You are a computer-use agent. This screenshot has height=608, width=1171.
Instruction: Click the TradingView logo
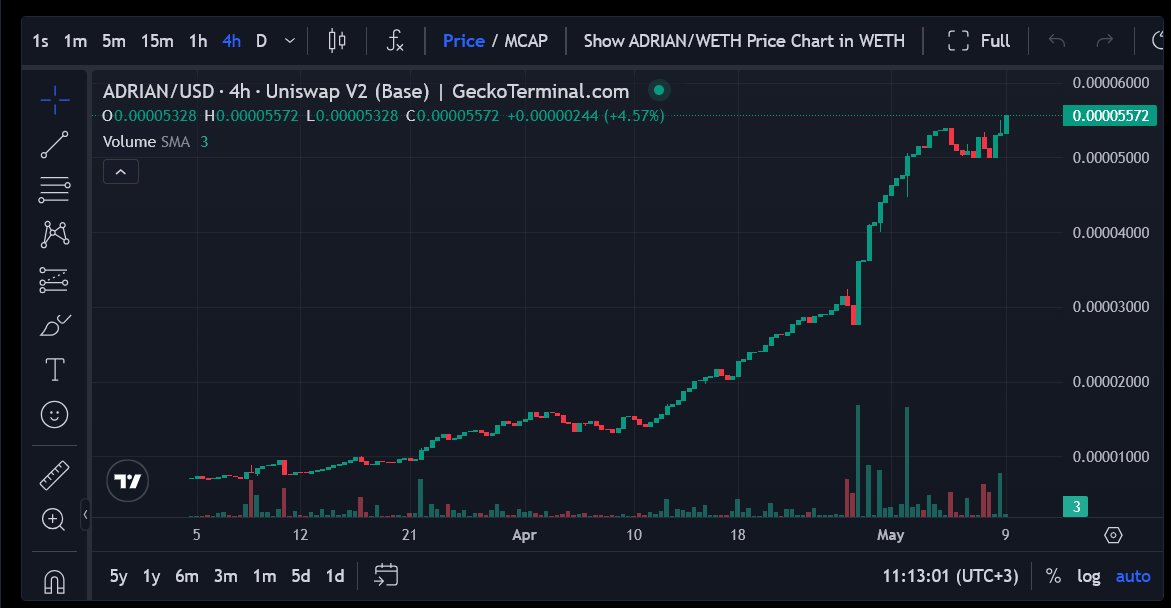tap(128, 481)
